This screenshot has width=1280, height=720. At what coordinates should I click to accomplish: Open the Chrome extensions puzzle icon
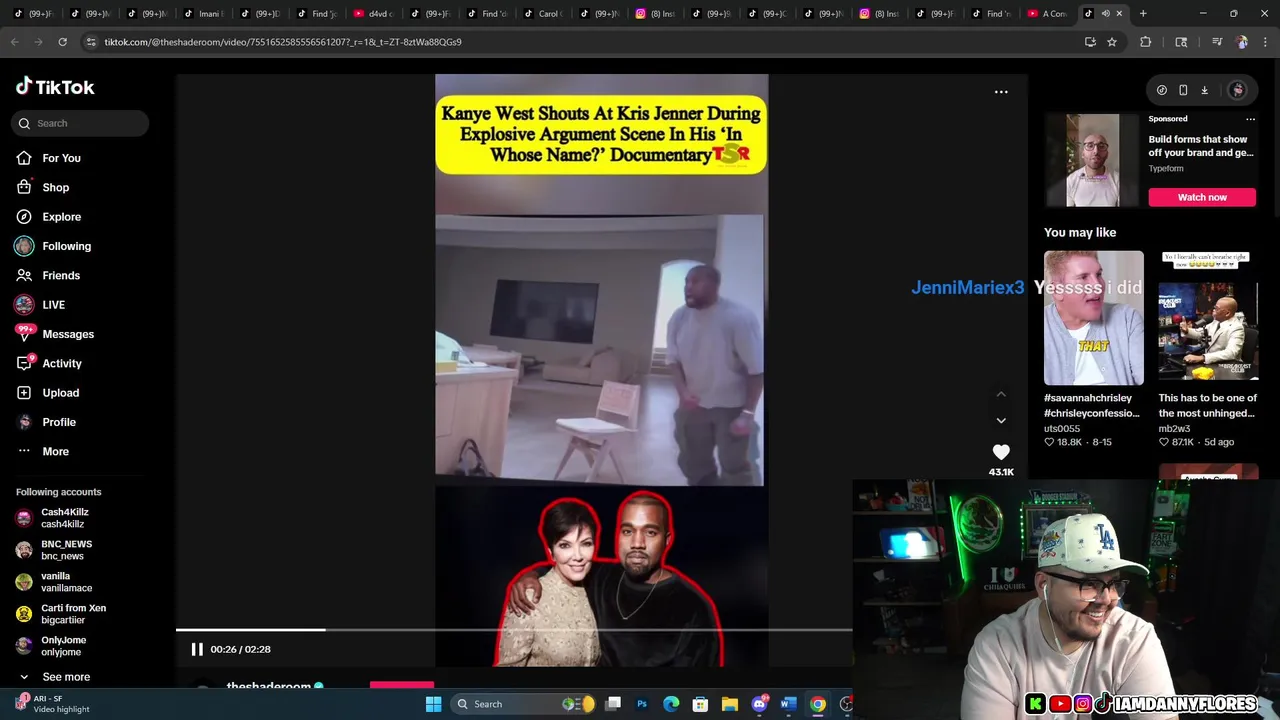[x=1146, y=42]
